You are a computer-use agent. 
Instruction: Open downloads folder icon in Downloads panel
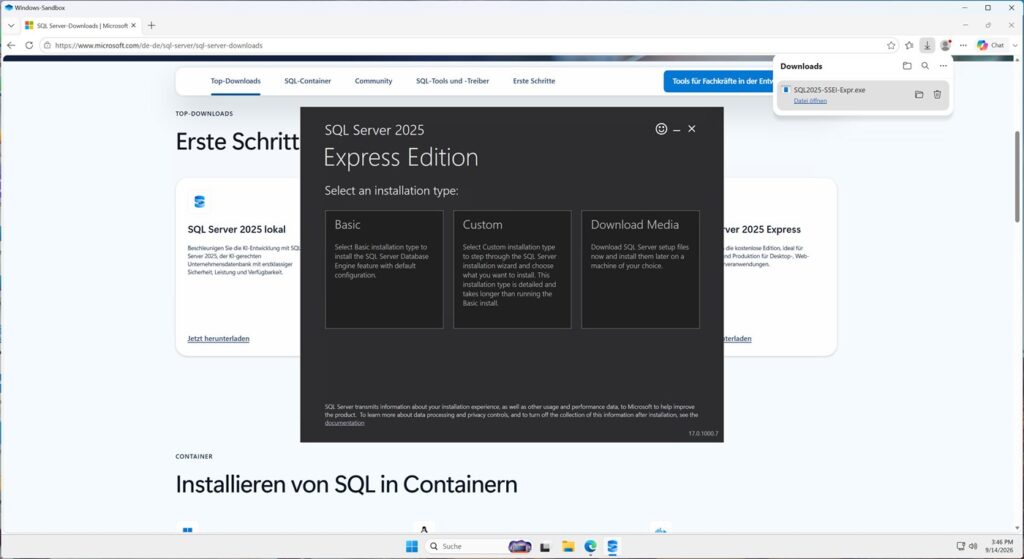point(907,66)
